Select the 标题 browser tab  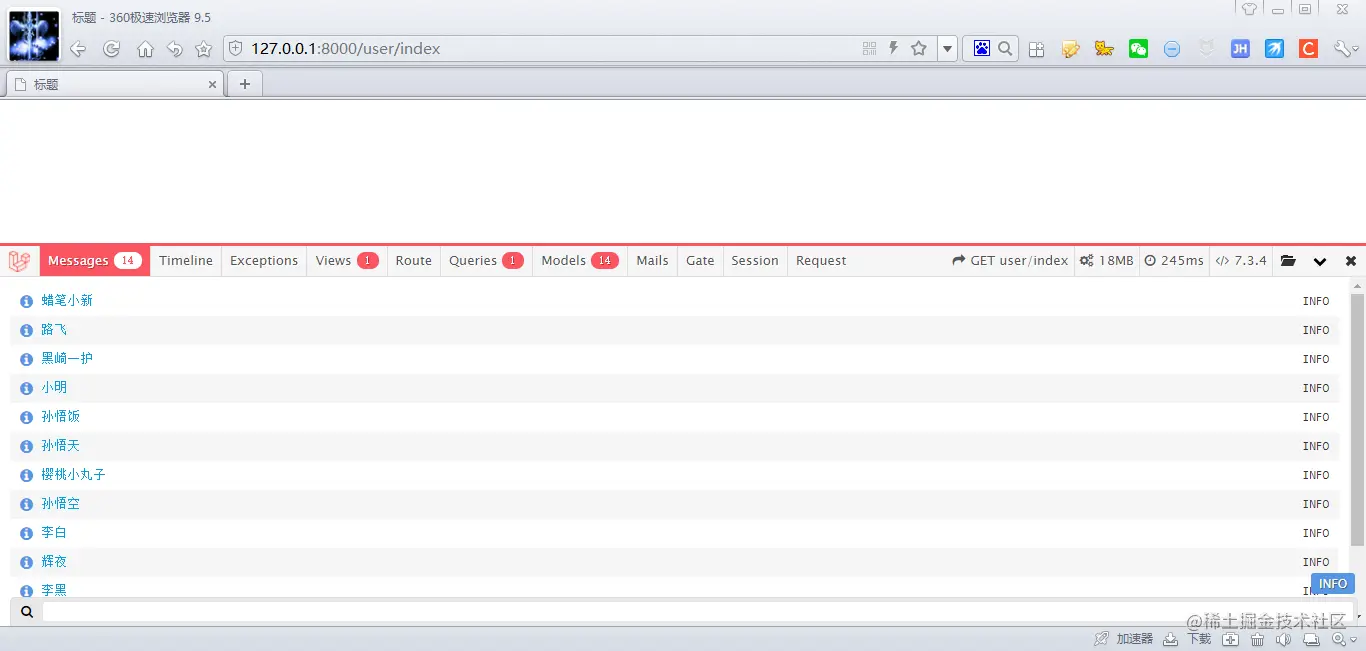tap(114, 84)
